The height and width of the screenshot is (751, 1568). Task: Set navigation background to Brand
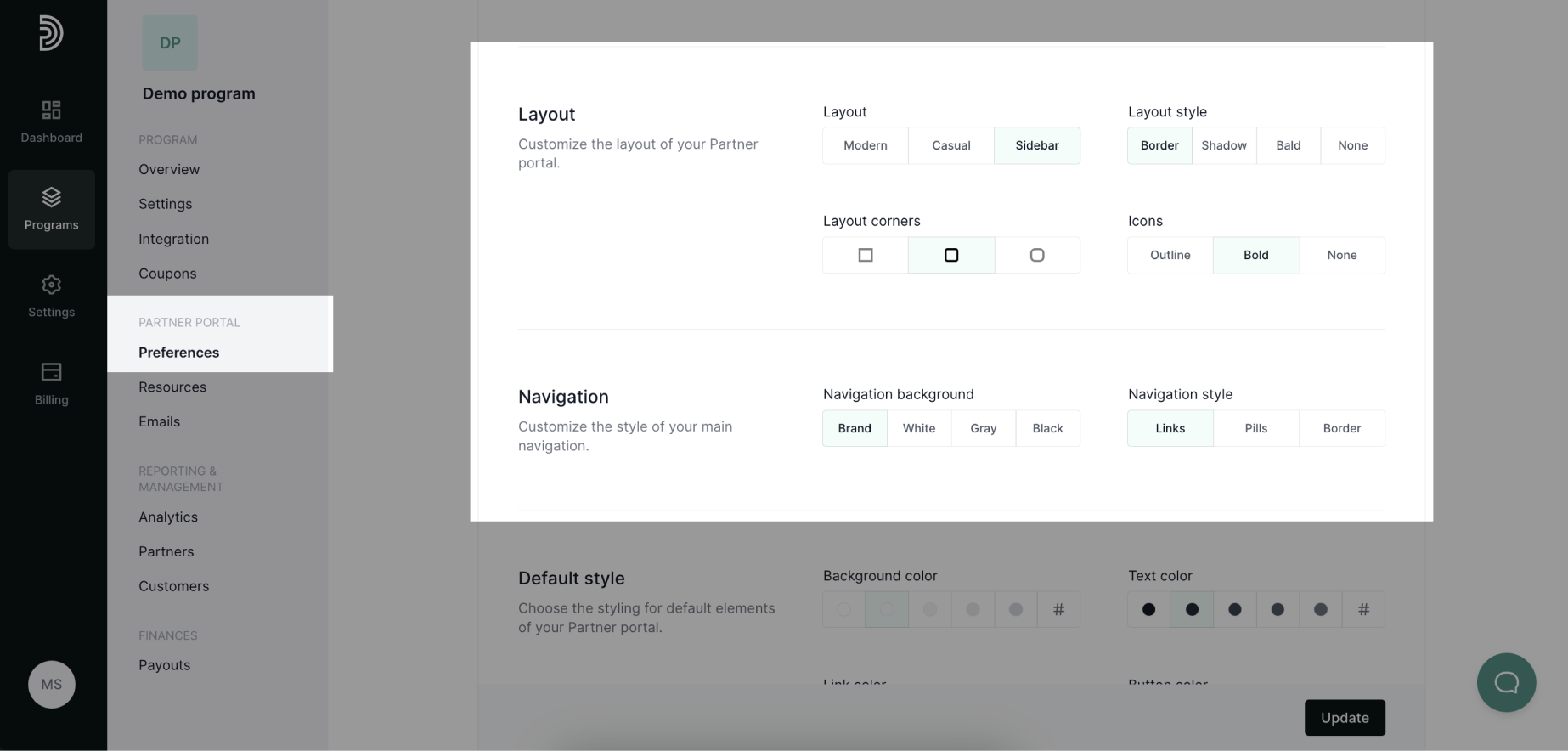[855, 428]
